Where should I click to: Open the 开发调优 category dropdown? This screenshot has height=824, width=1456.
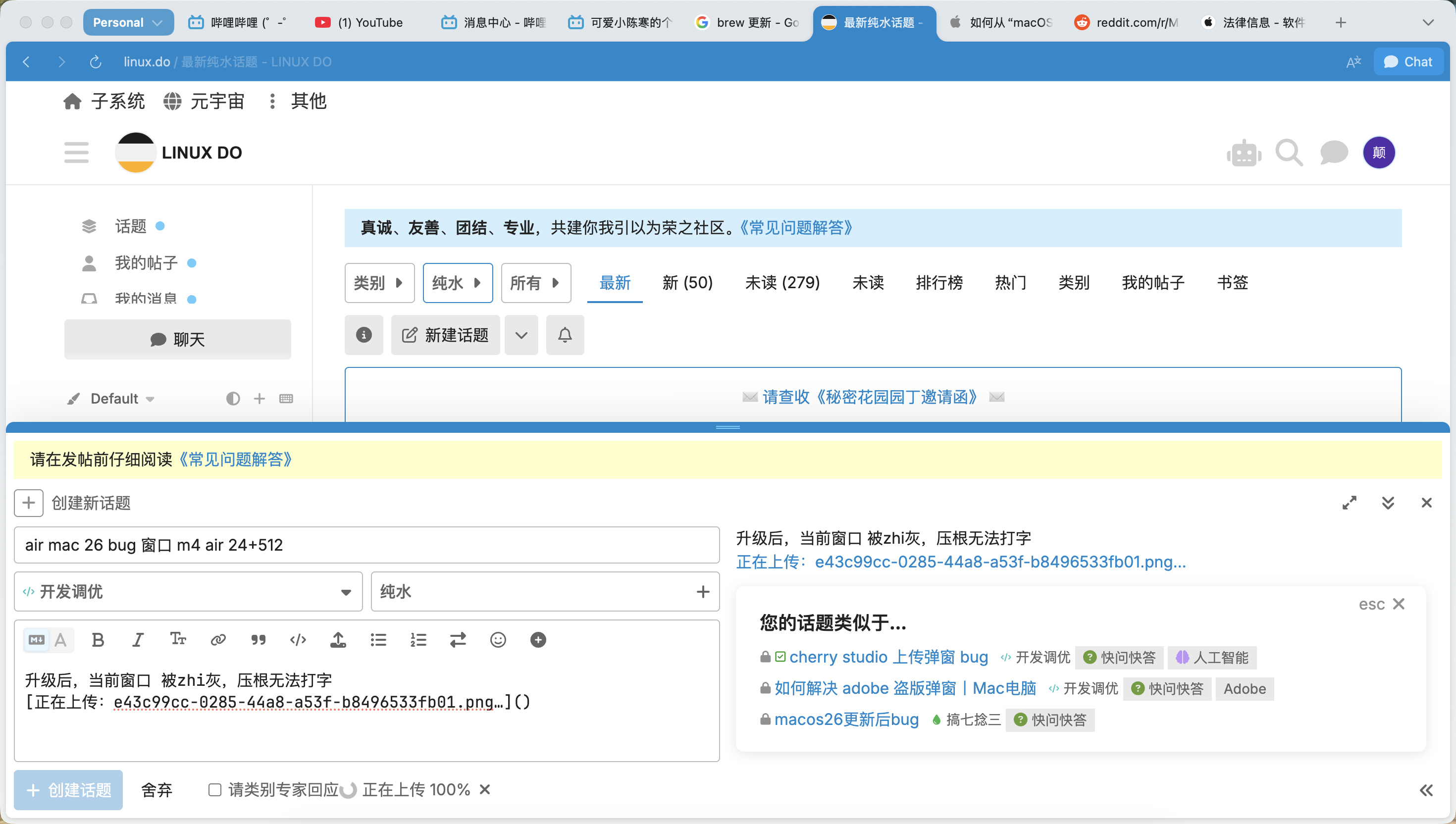188,591
